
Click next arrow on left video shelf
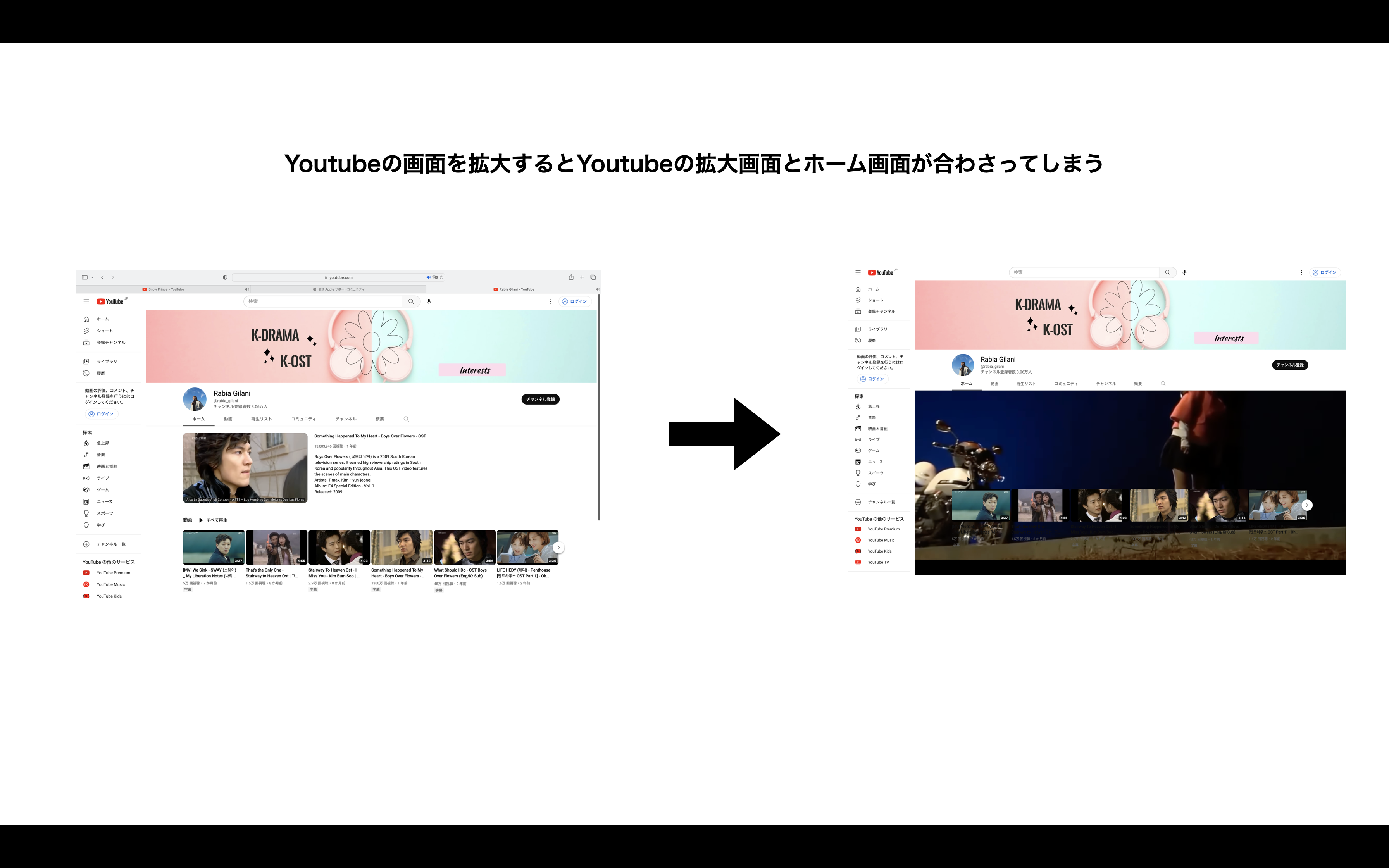(x=558, y=548)
